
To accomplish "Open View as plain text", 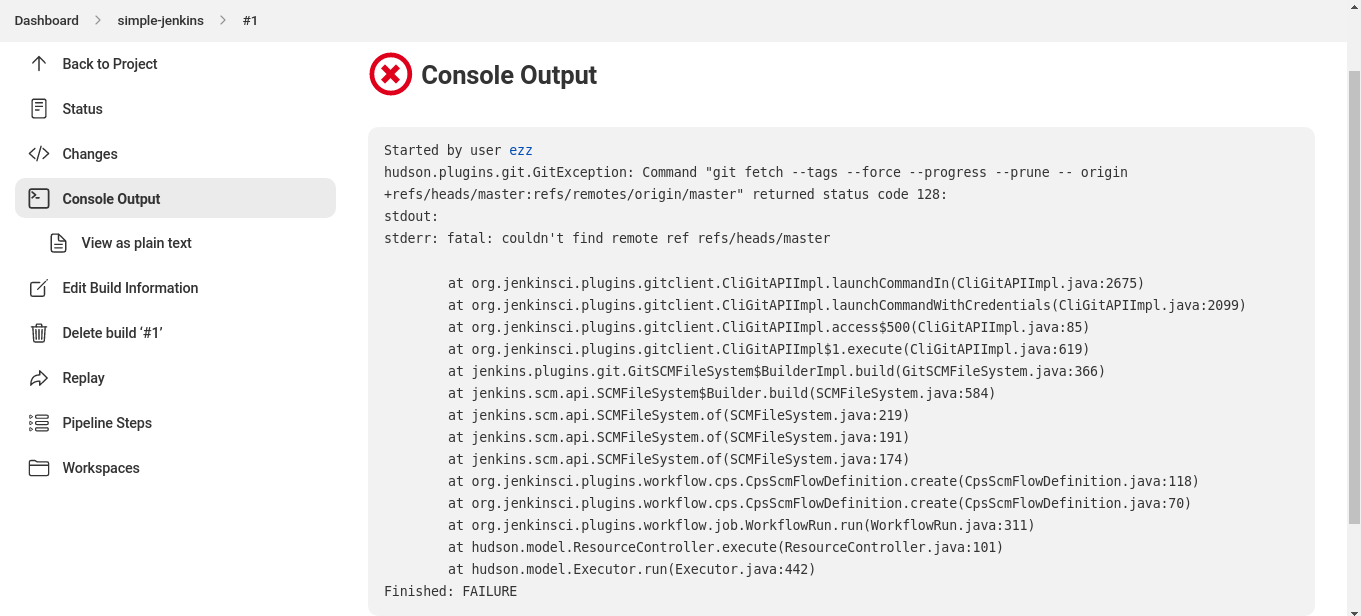I will [x=136, y=243].
